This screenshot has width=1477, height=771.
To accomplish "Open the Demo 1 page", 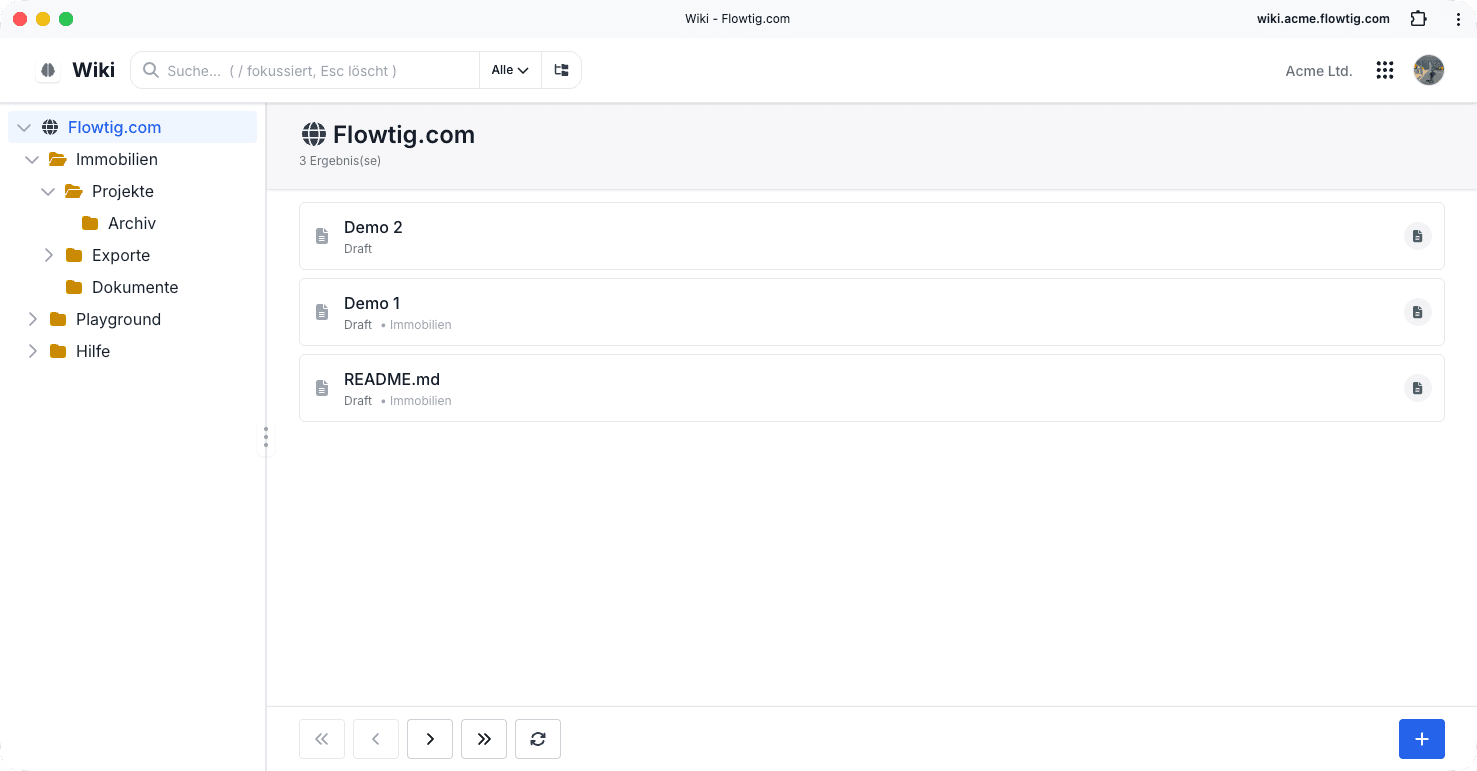I will (x=372, y=303).
